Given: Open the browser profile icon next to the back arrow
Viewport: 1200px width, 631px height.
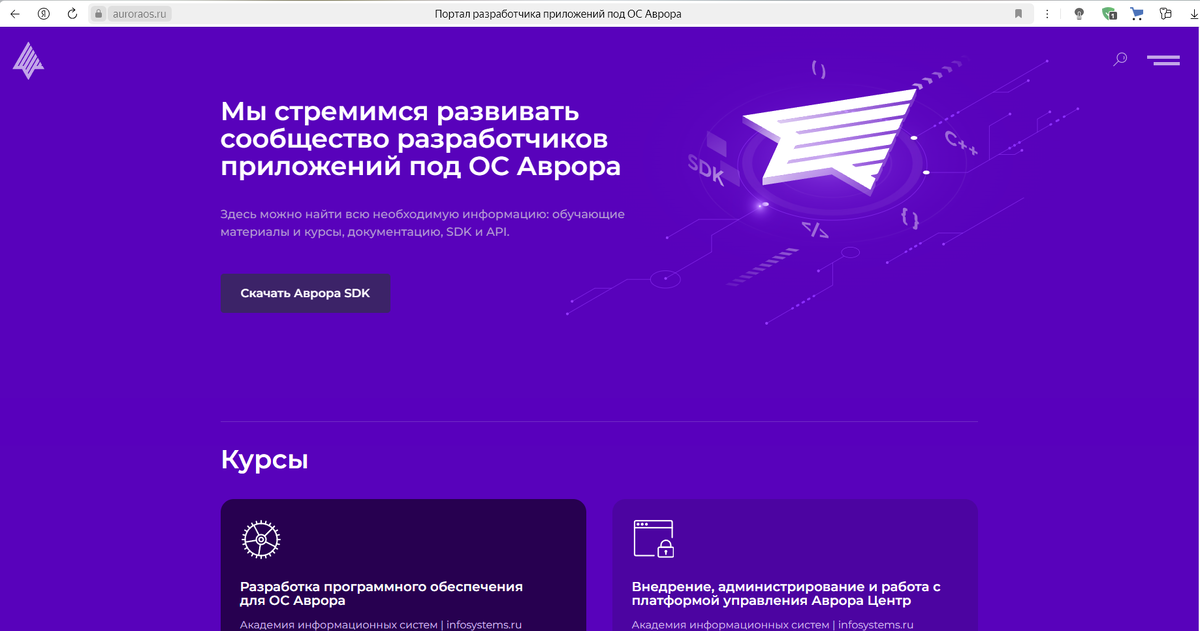Looking at the screenshot, I should tap(42, 13).
